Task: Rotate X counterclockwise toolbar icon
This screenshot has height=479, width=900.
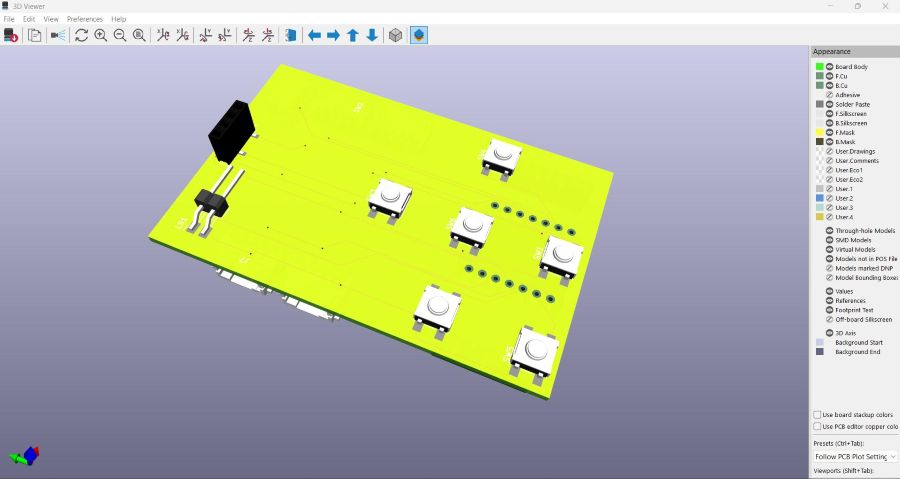Action: pyautogui.click(x=183, y=36)
